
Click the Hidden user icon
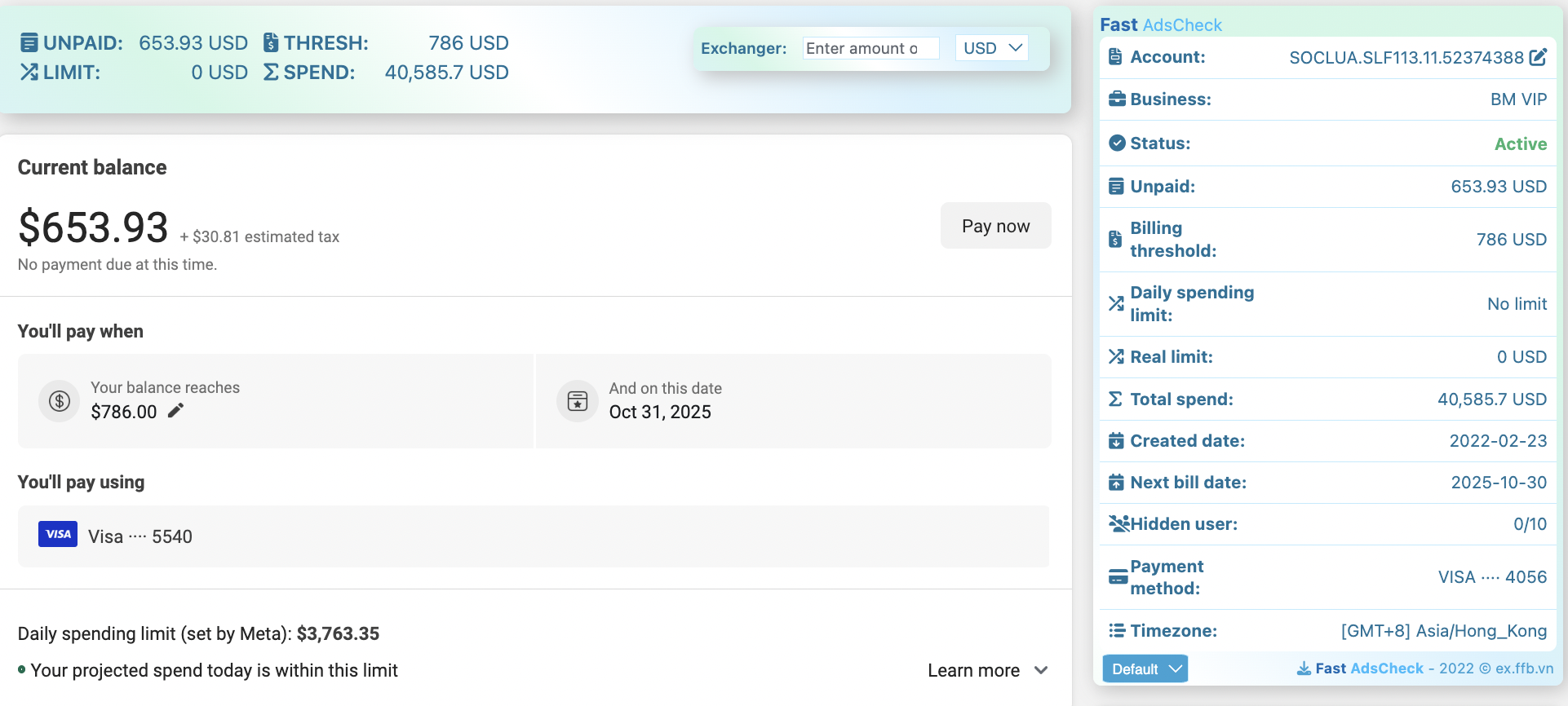1119,523
